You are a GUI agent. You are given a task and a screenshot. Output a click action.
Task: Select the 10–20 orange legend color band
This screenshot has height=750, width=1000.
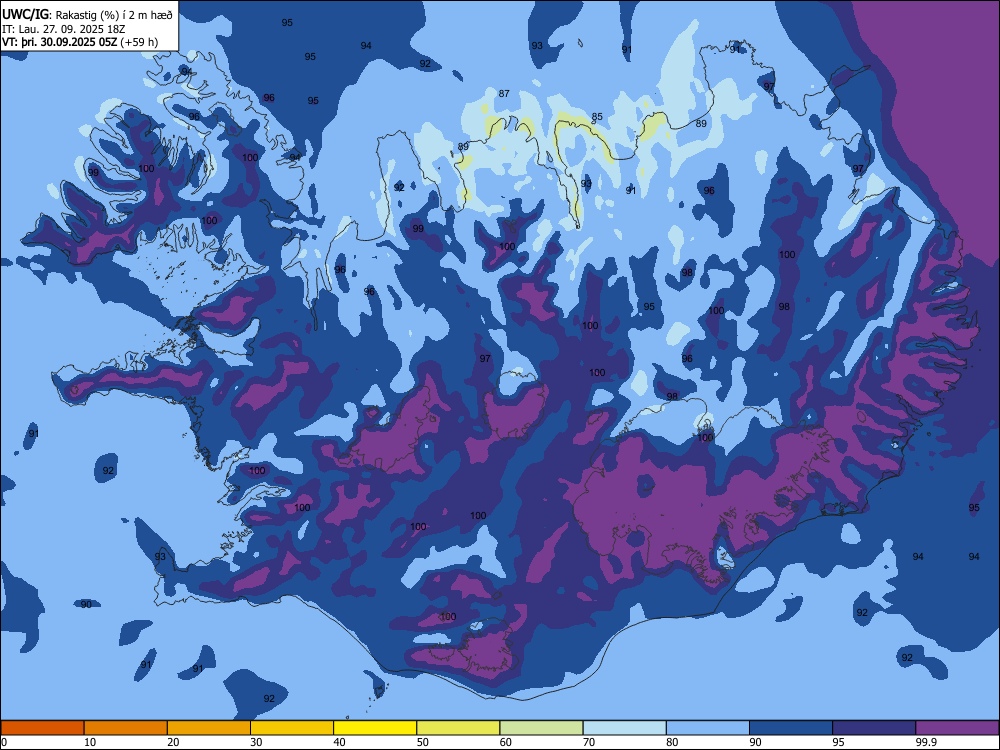126,728
